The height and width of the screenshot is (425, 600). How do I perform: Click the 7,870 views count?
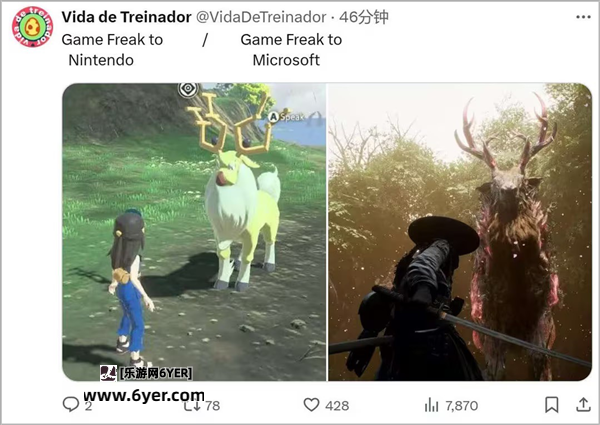tap(462, 405)
